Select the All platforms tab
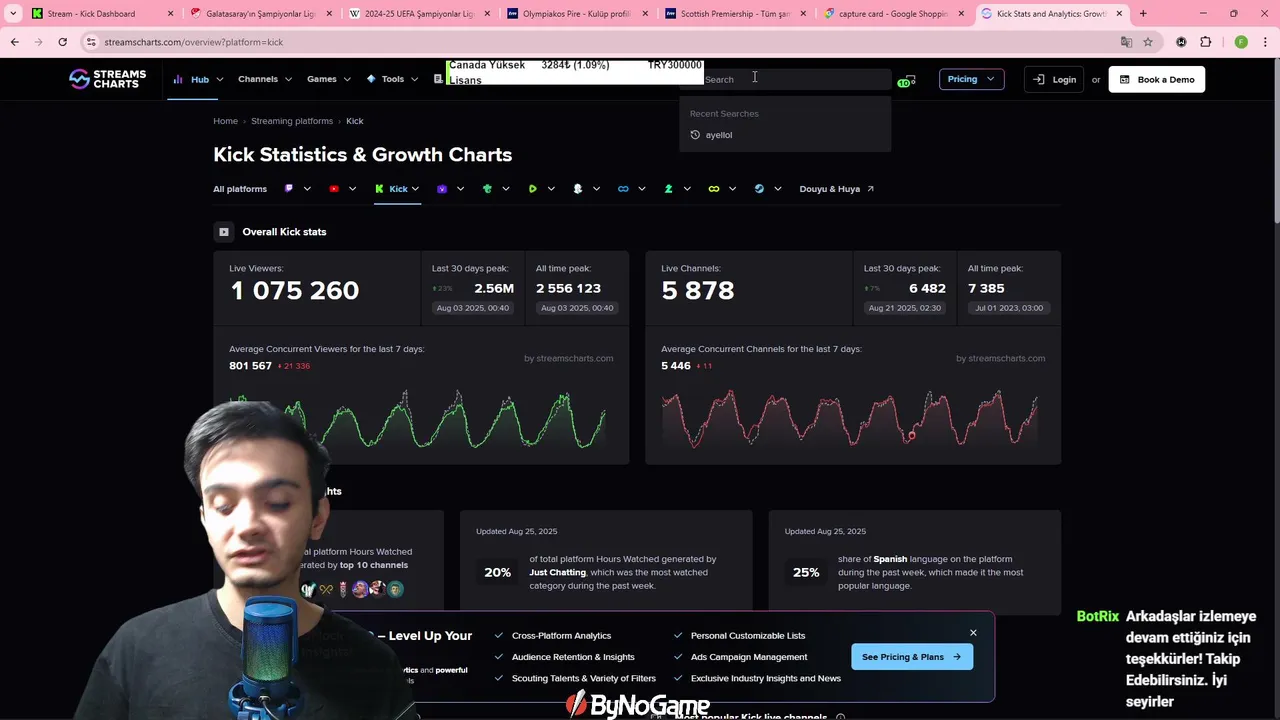This screenshot has width=1280, height=720. 240,189
